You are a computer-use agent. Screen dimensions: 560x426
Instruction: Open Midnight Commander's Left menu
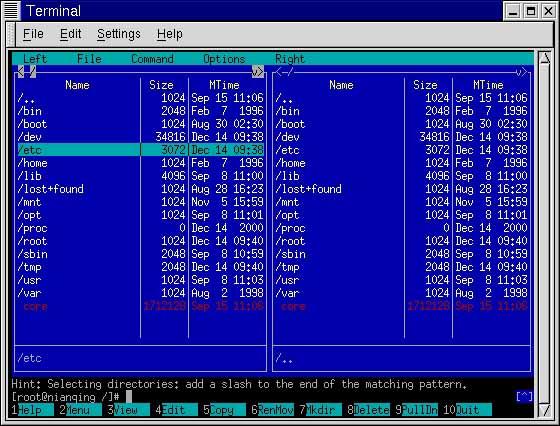[35, 59]
